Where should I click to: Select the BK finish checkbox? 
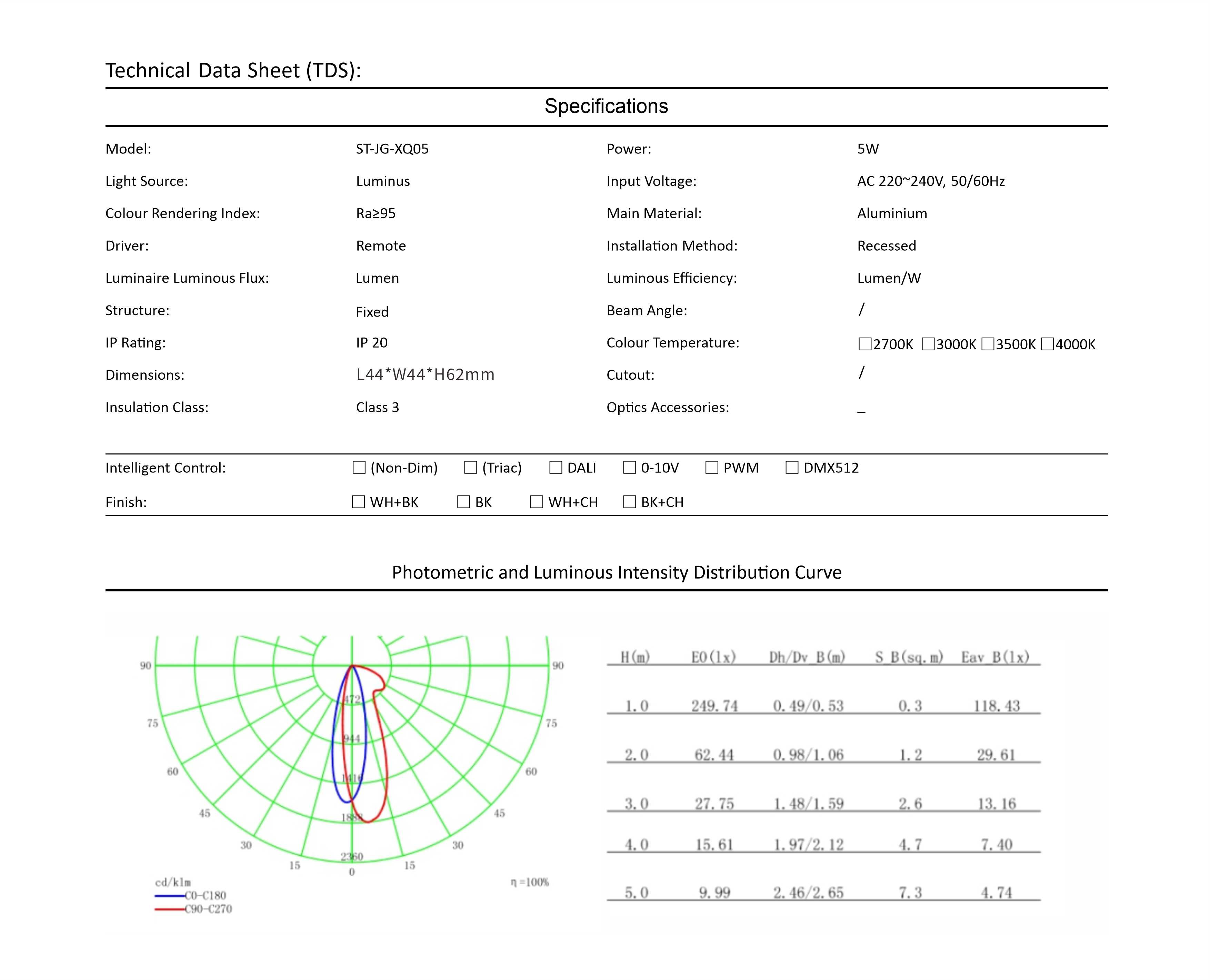pyautogui.click(x=463, y=502)
